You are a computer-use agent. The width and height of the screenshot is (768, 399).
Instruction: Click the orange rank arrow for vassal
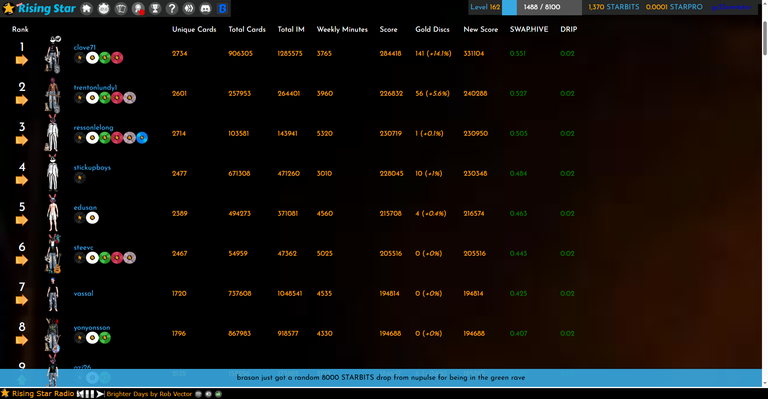[x=22, y=300]
